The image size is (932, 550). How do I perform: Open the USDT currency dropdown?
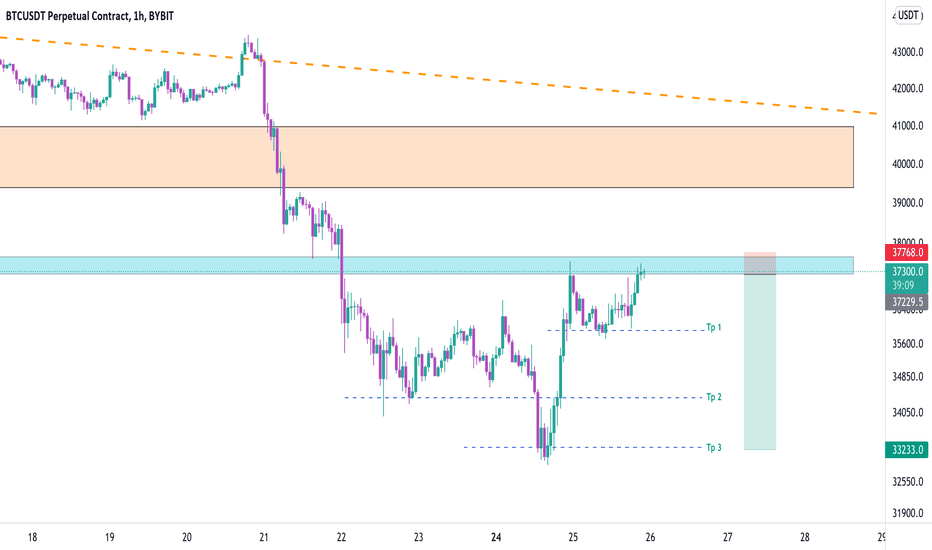[908, 15]
